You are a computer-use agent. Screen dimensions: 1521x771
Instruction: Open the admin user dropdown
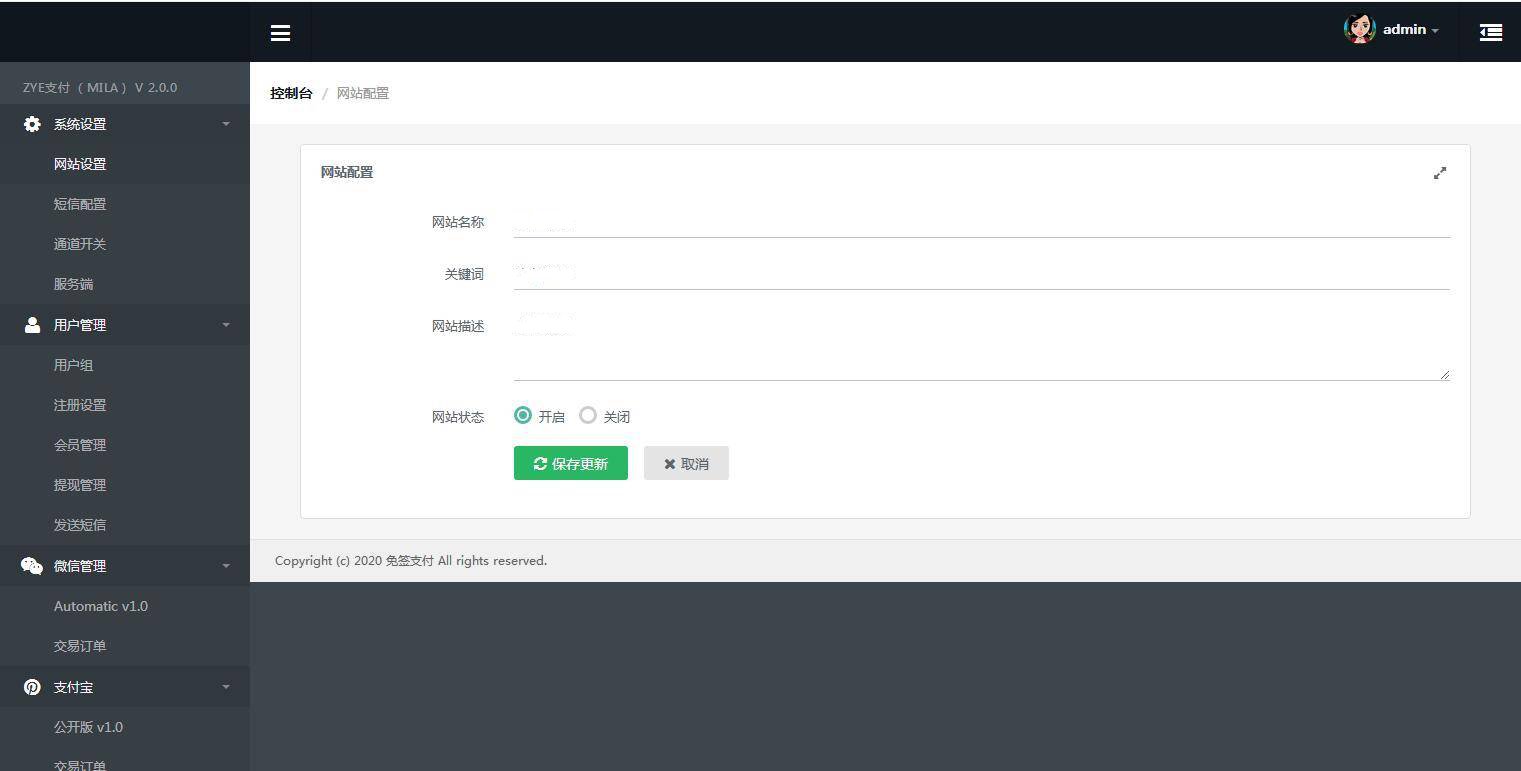click(1410, 30)
